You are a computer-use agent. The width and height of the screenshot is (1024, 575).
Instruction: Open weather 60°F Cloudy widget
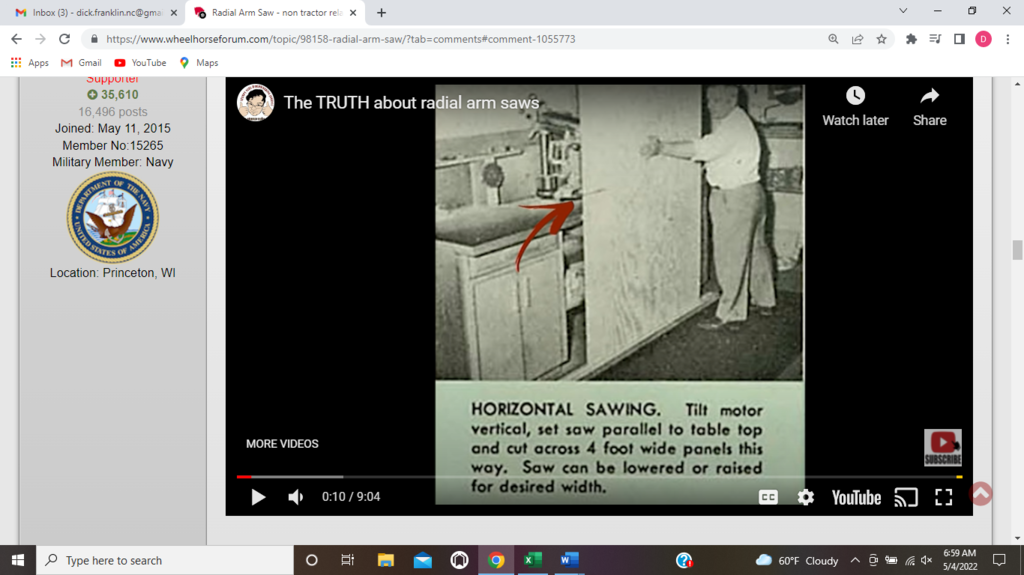pyautogui.click(x=796, y=561)
